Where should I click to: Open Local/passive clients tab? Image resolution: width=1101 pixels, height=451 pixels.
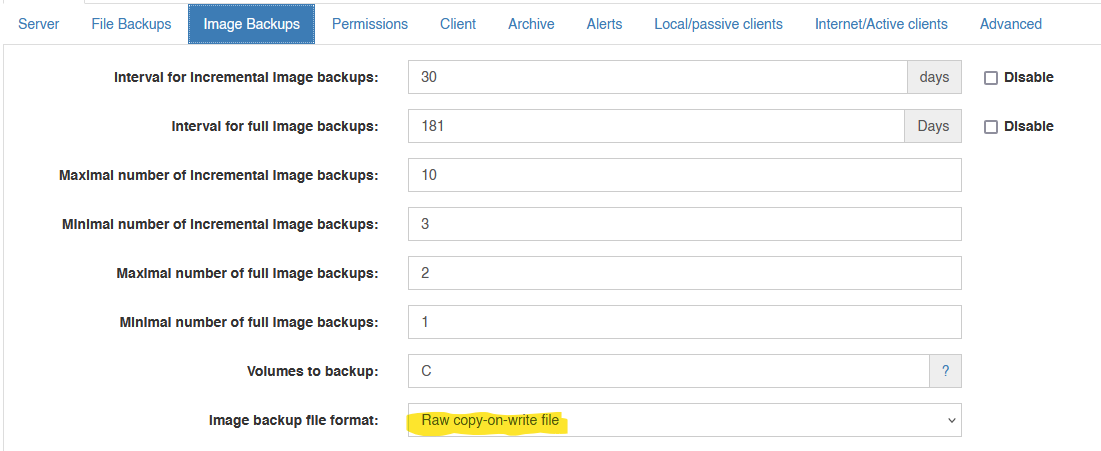[x=718, y=24]
